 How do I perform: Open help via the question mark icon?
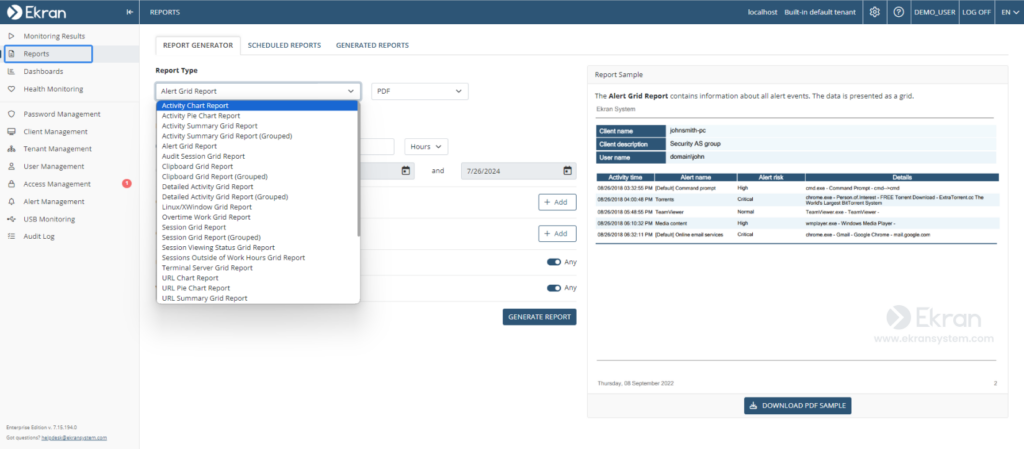click(x=899, y=12)
